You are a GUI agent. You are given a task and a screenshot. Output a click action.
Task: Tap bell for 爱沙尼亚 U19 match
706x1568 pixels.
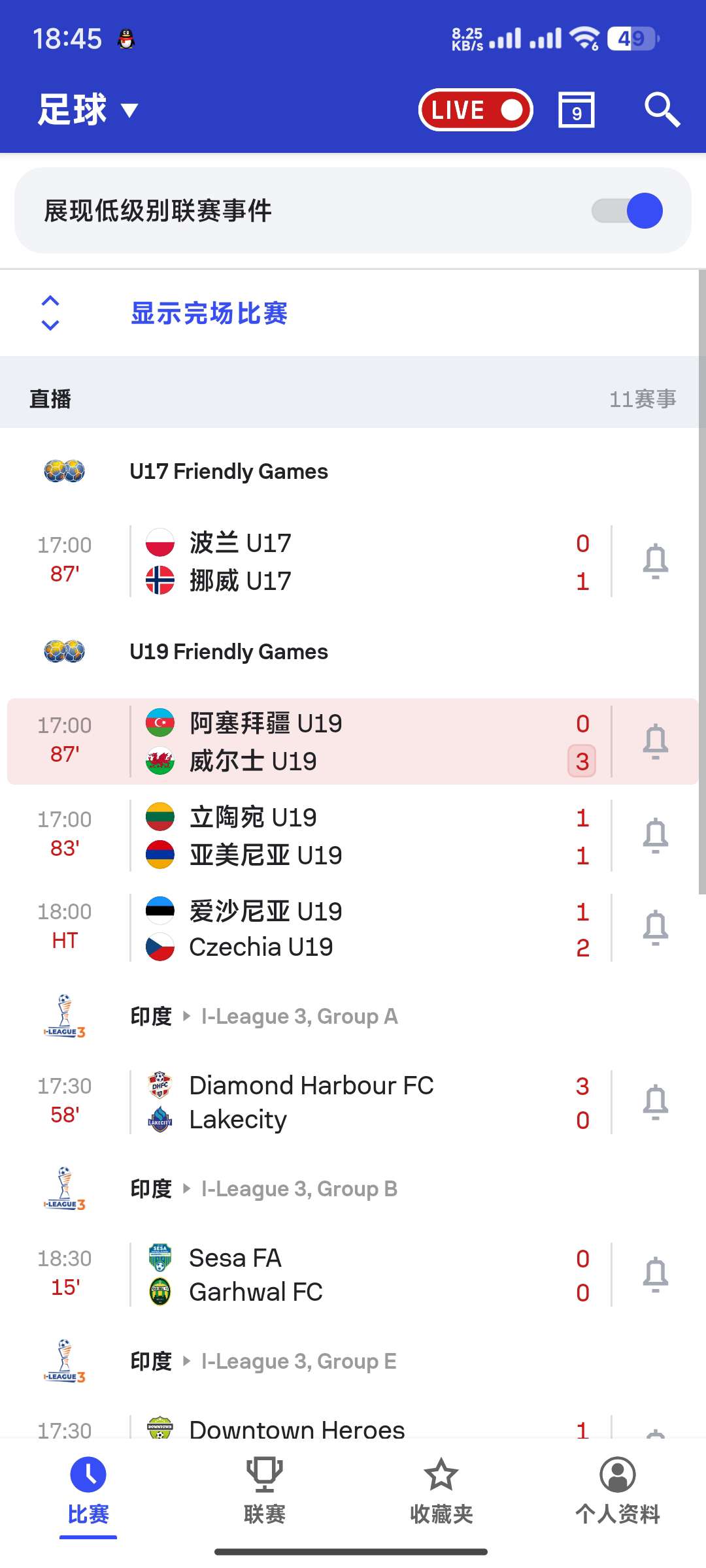(x=656, y=928)
